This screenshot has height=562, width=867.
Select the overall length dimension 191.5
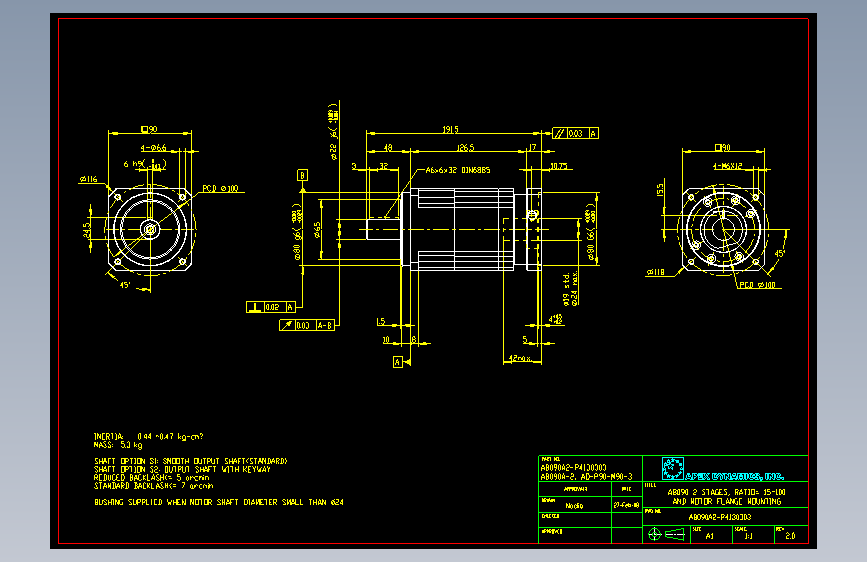451,129
